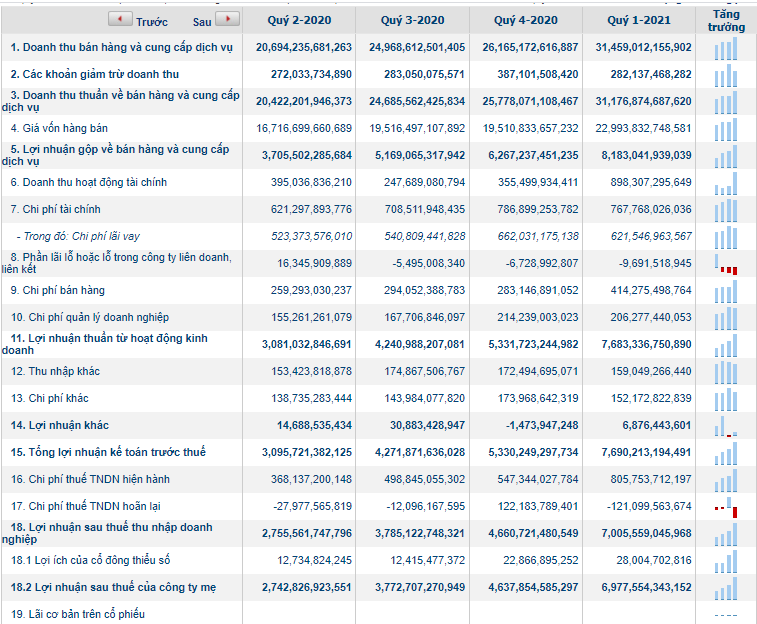This screenshot has width=757, height=624.
Task: Click row label Giá vốn hàng bán
Action: 59,128
